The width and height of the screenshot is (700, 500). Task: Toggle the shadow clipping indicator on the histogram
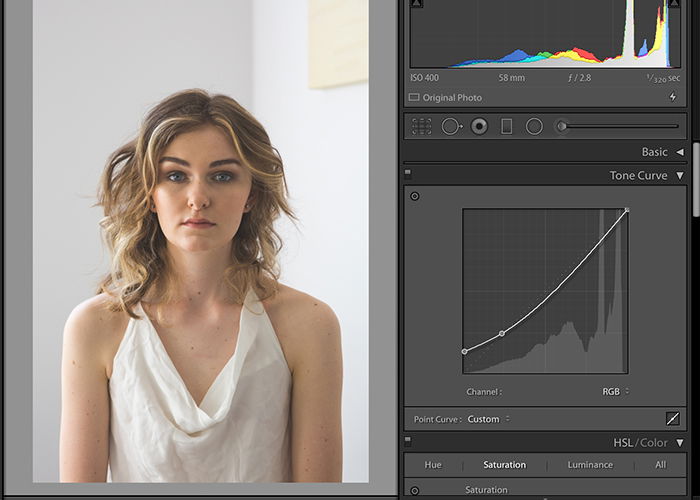(416, 3)
